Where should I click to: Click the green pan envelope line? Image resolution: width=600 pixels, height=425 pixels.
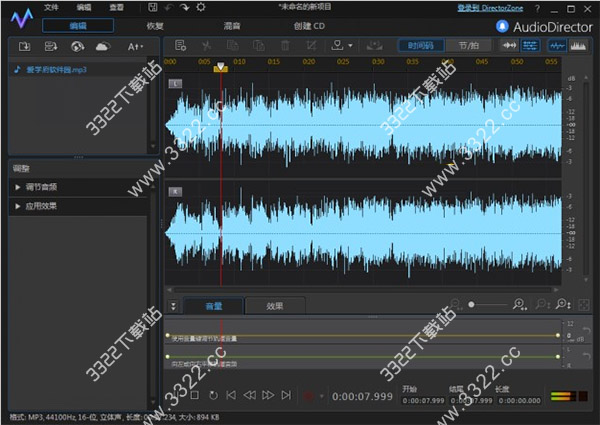click(x=362, y=357)
